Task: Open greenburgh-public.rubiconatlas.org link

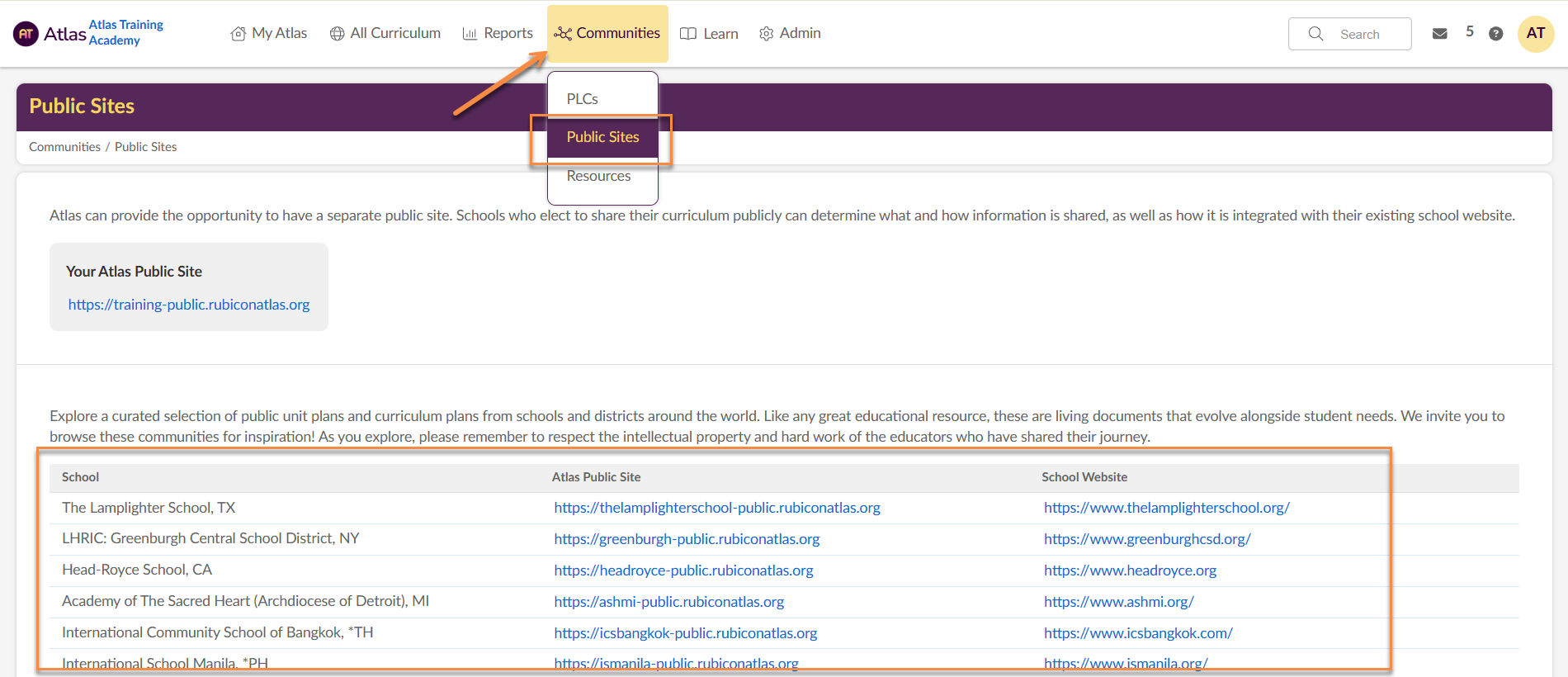Action: [687, 539]
